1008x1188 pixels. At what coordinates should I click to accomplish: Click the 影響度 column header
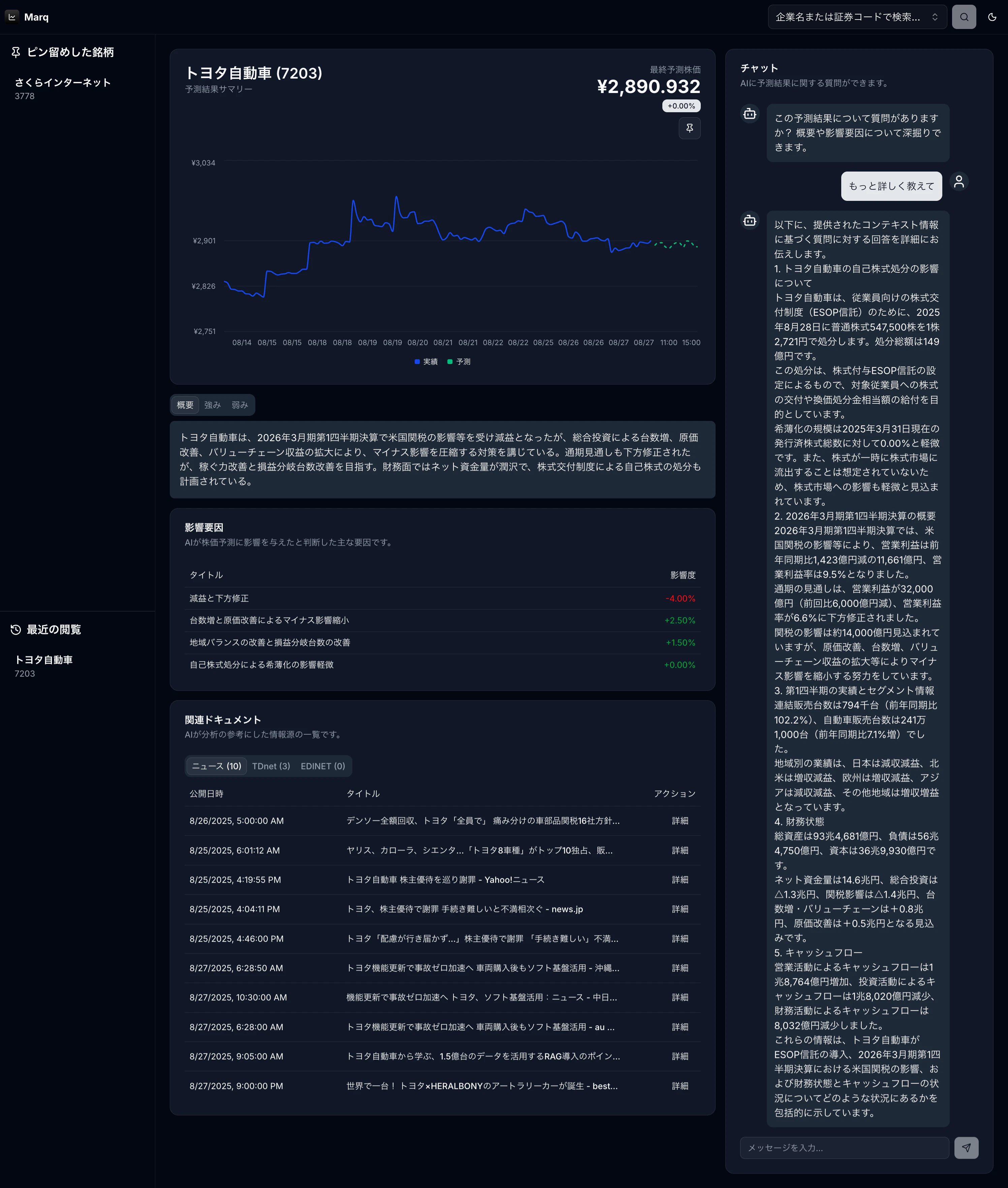[x=683, y=575]
